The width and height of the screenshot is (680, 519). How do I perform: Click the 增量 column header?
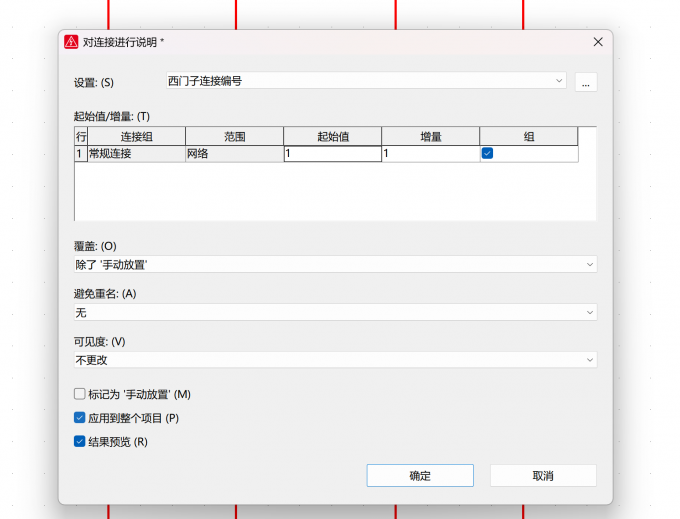click(x=431, y=137)
